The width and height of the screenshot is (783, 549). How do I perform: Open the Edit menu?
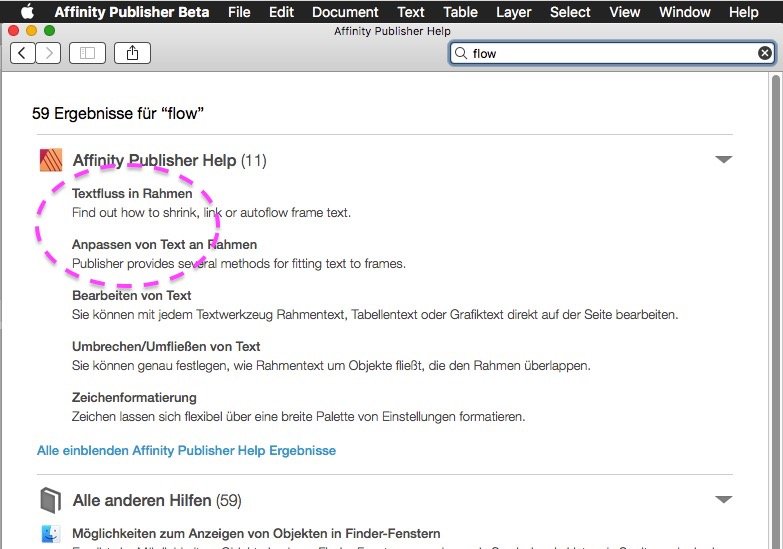(281, 11)
